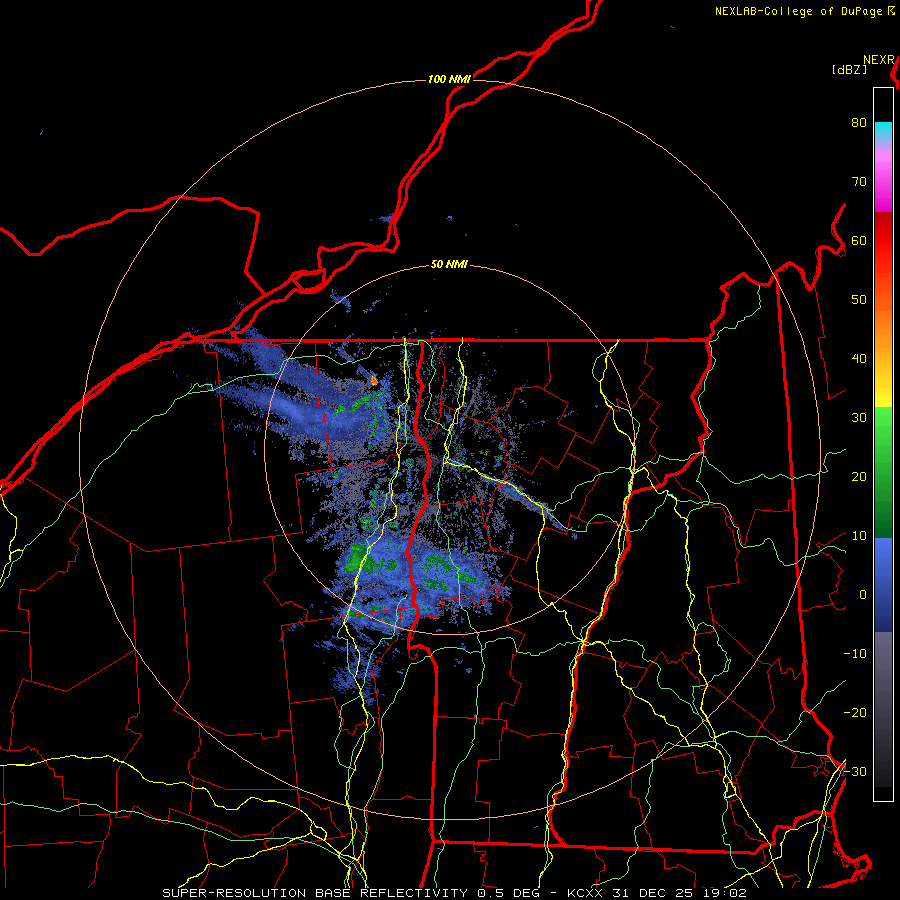
Task: Click the 50 NMI range ring label
Action: pyautogui.click(x=449, y=265)
